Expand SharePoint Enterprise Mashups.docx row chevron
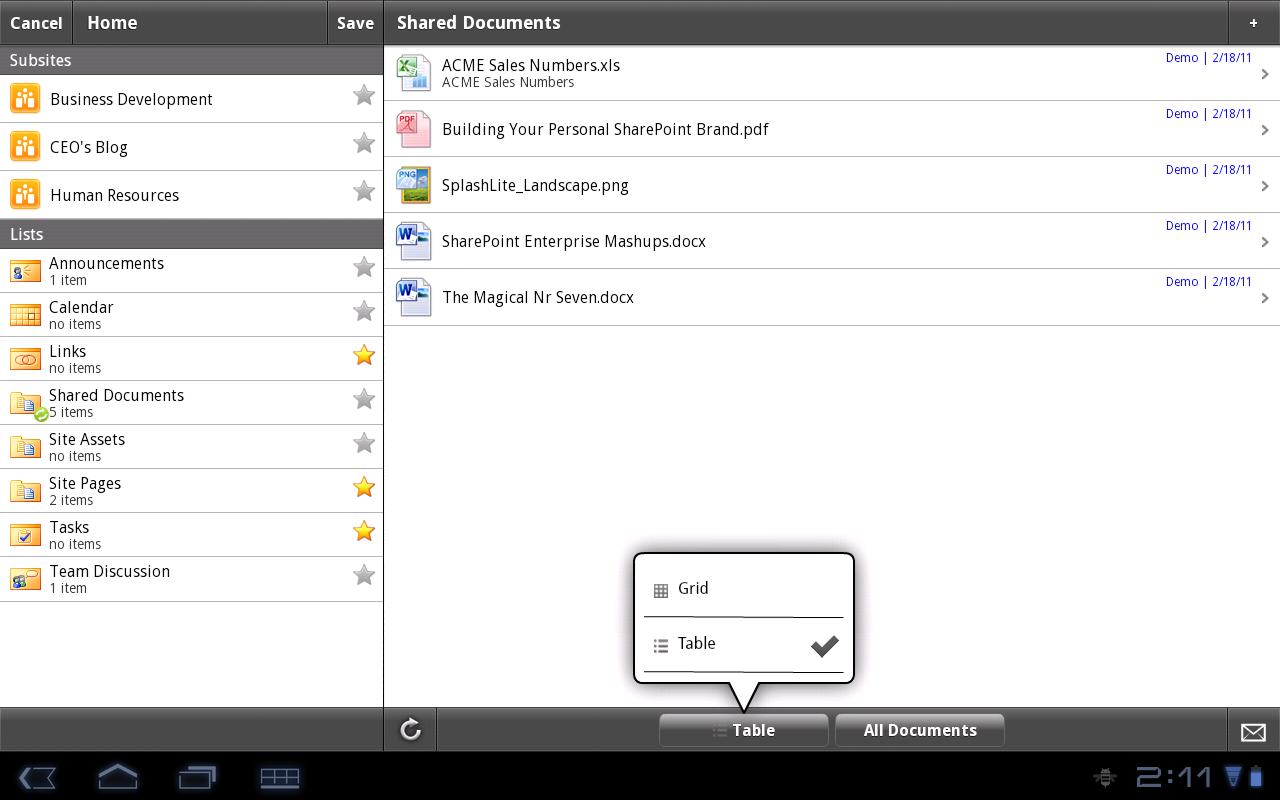 1265,242
